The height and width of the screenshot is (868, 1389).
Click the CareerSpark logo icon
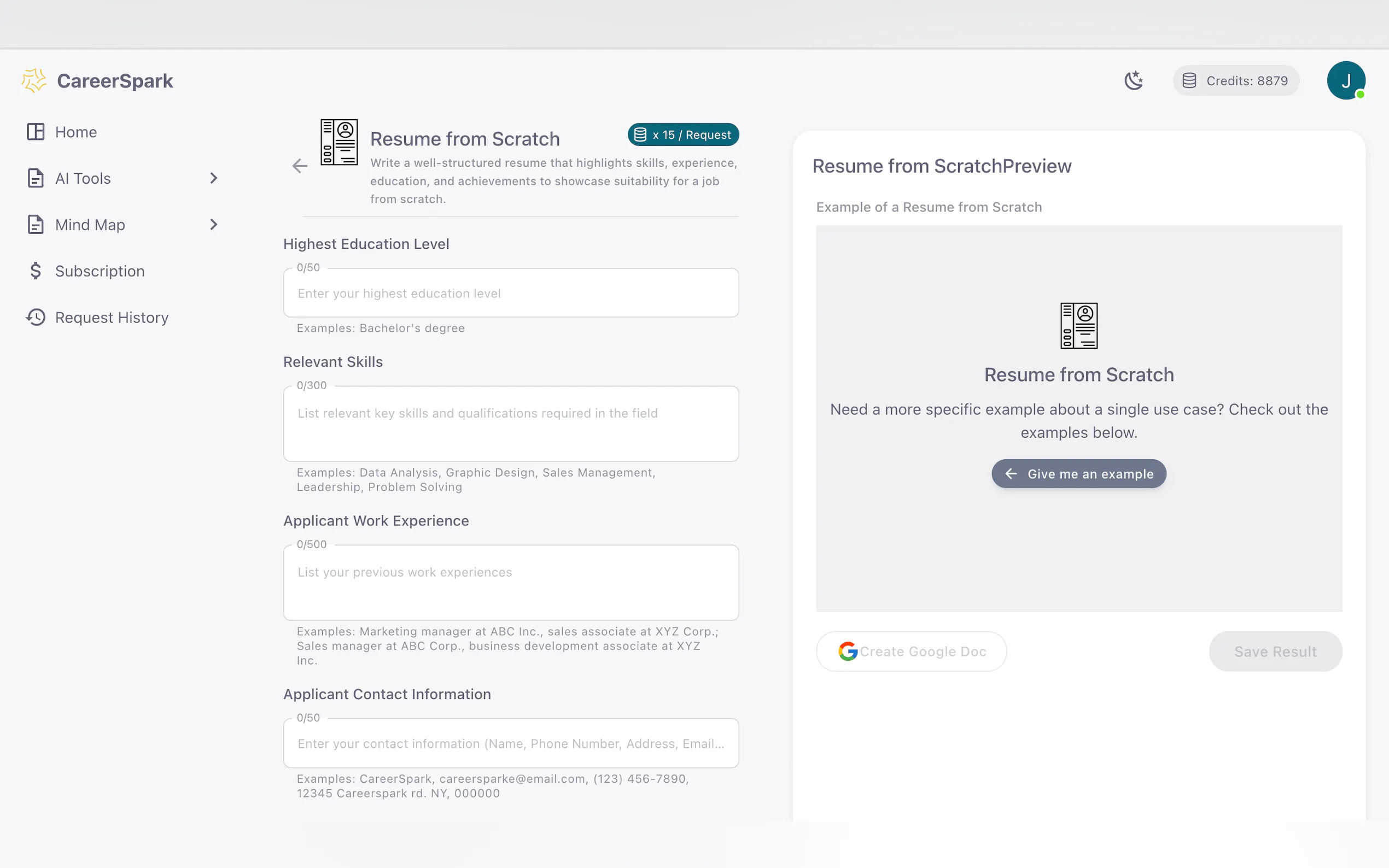[34, 80]
